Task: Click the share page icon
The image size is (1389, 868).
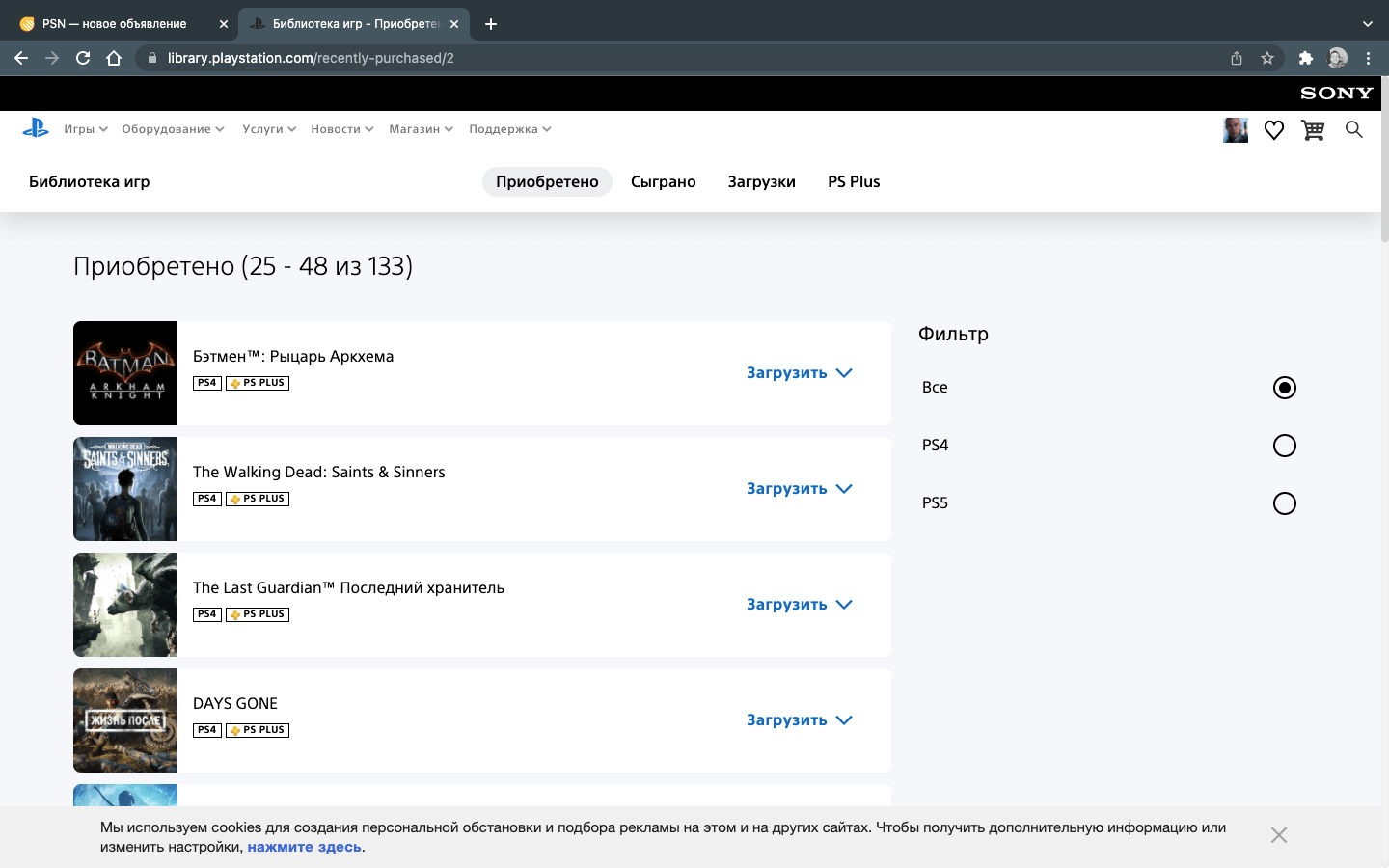Action: [x=1237, y=58]
